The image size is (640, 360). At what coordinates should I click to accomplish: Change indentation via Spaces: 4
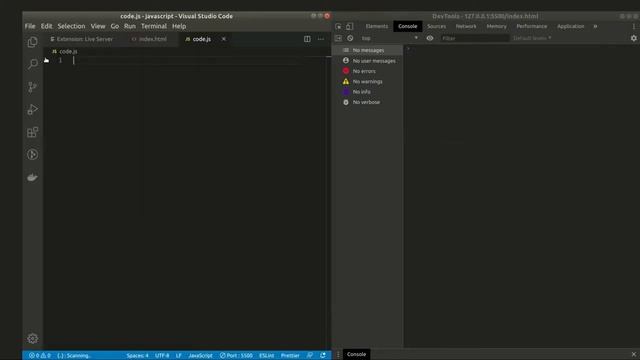point(138,356)
